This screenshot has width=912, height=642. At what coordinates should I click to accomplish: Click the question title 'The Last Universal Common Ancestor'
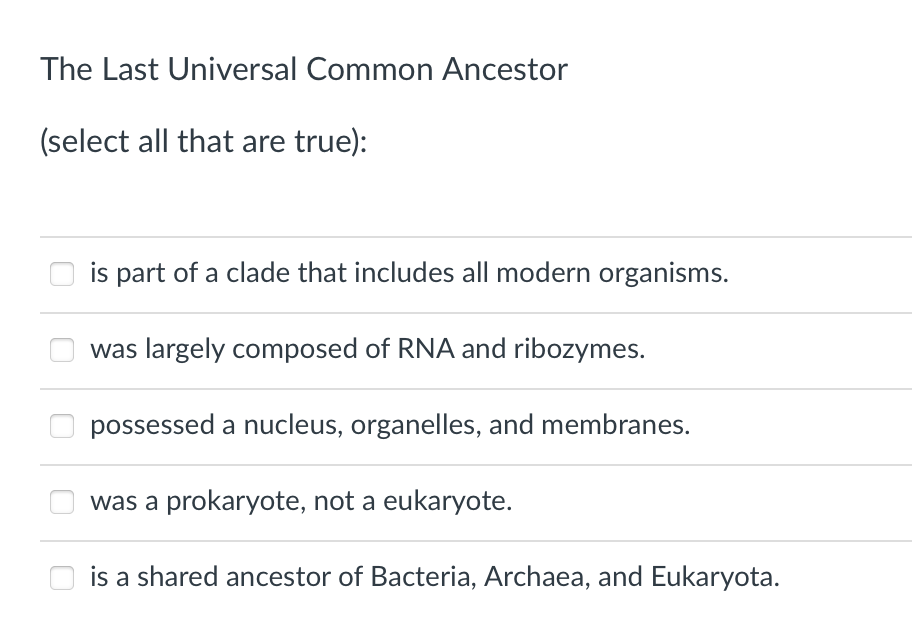pyautogui.click(x=303, y=69)
